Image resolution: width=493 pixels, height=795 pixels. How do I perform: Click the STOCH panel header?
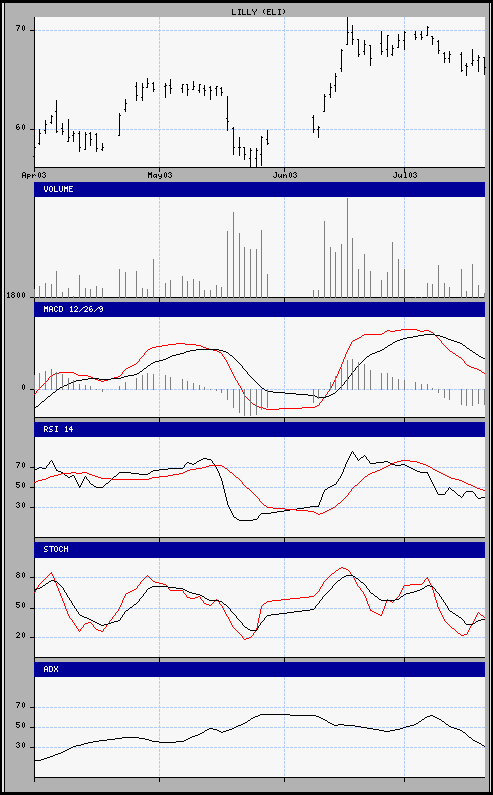260,549
